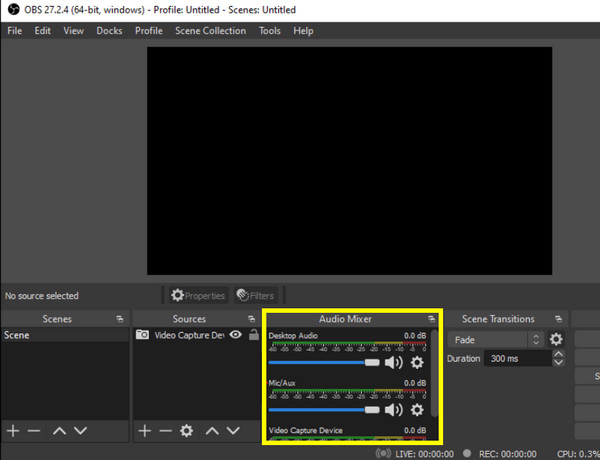
Task: Click the Properties button
Action: click(x=198, y=295)
